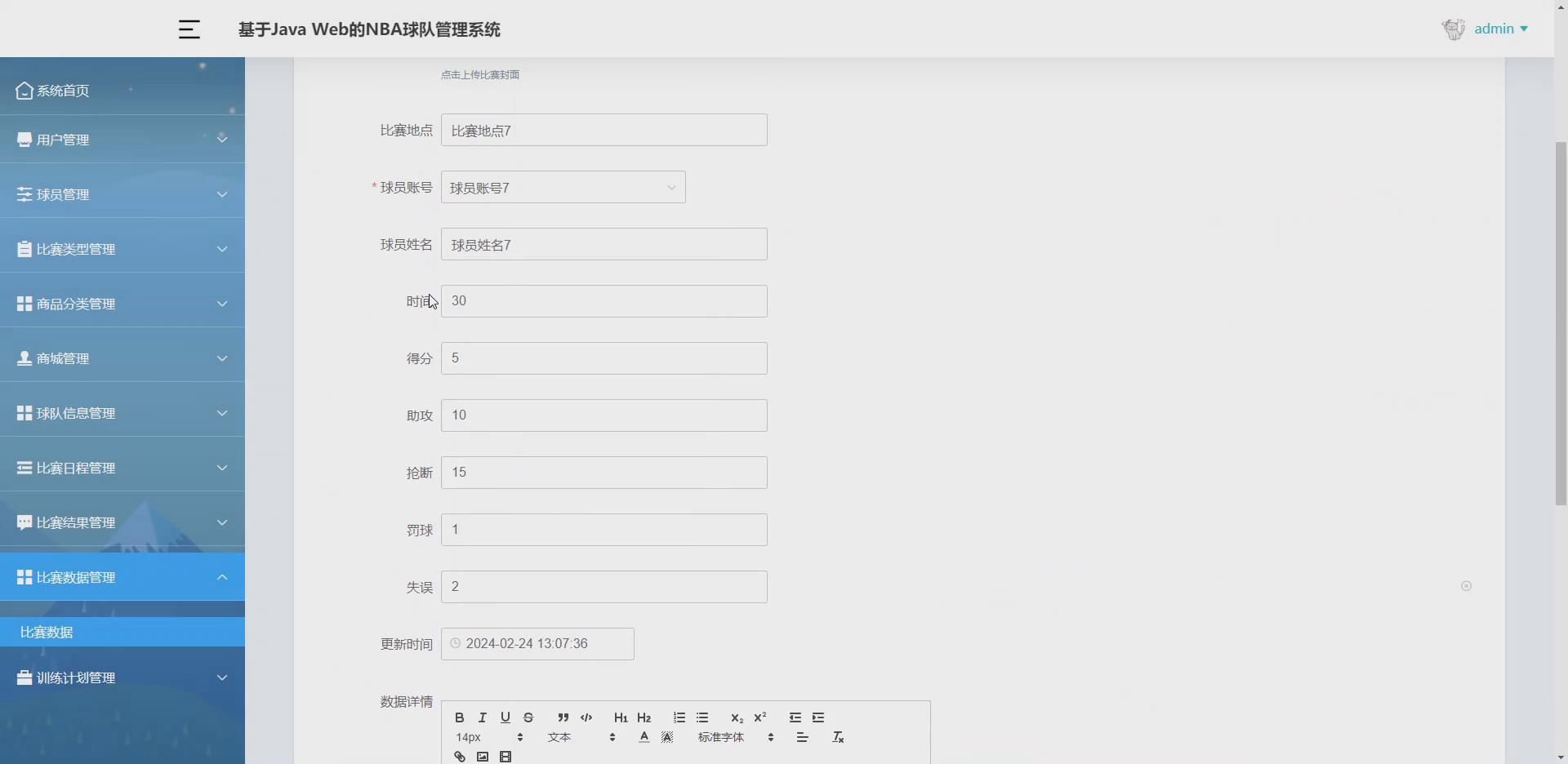1568x764 pixels.
Task: Insert an image into the data details
Action: pyautogui.click(x=483, y=756)
